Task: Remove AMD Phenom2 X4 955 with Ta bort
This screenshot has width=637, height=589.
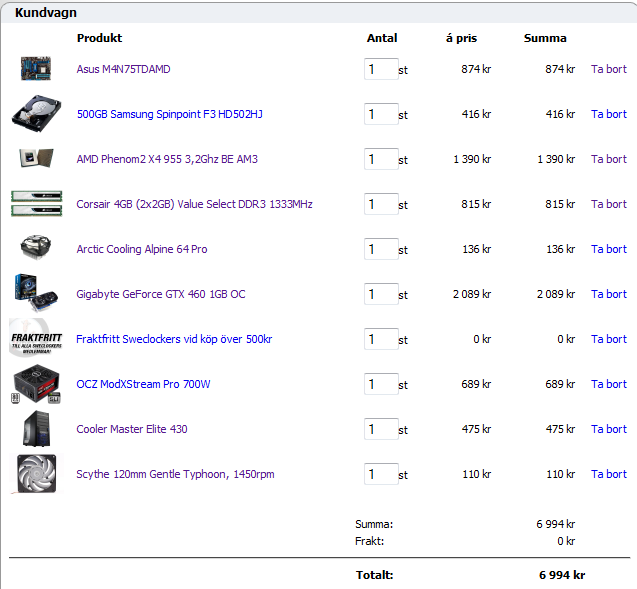Action: 608,159
